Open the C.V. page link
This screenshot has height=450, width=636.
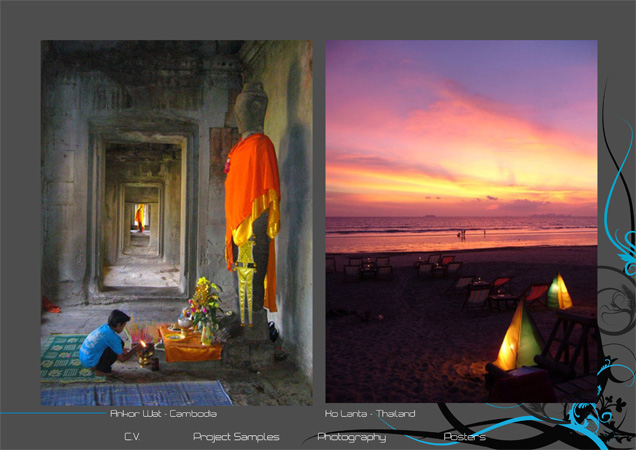132,437
